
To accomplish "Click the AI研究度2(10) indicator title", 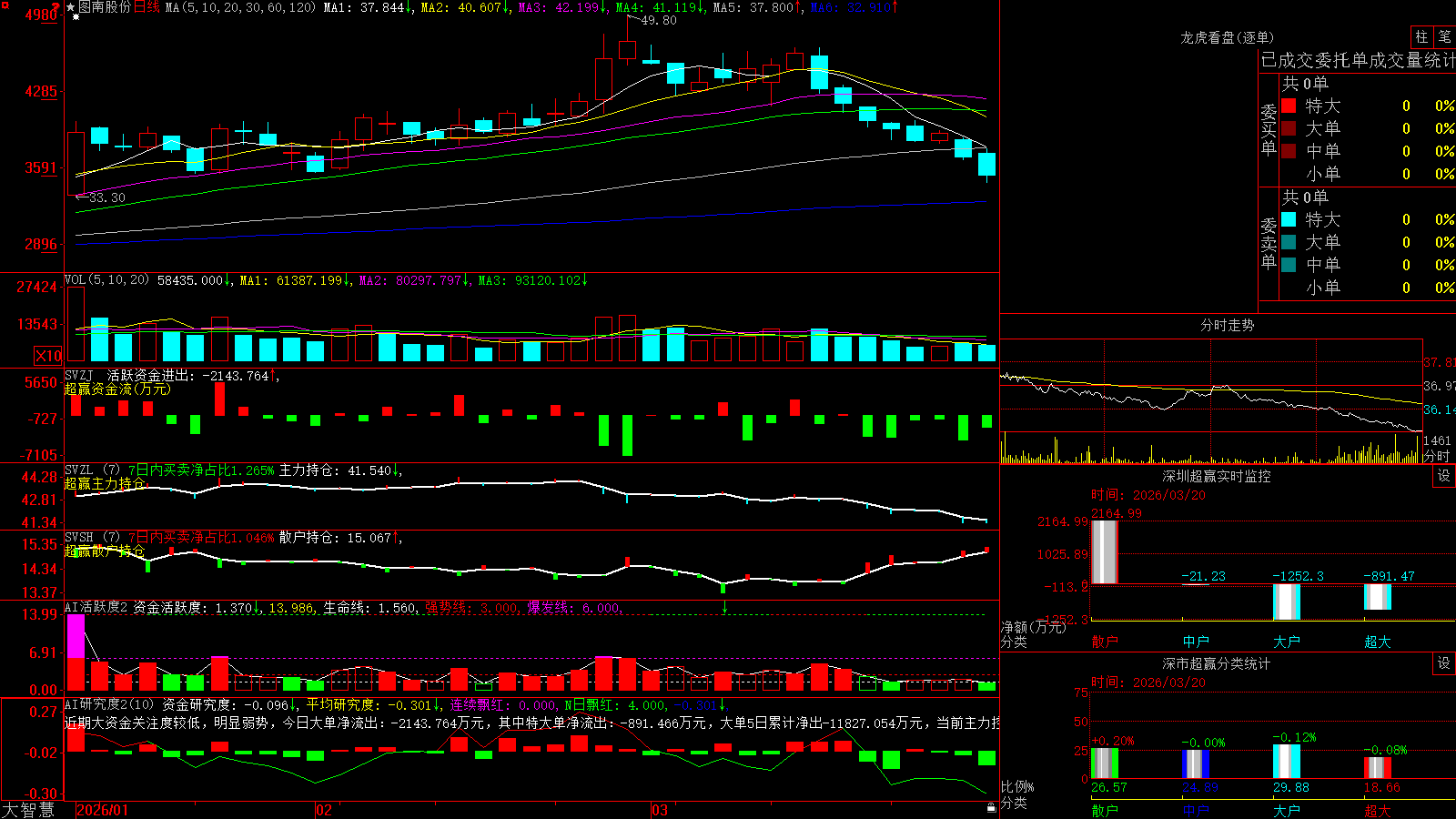I will pos(109,705).
